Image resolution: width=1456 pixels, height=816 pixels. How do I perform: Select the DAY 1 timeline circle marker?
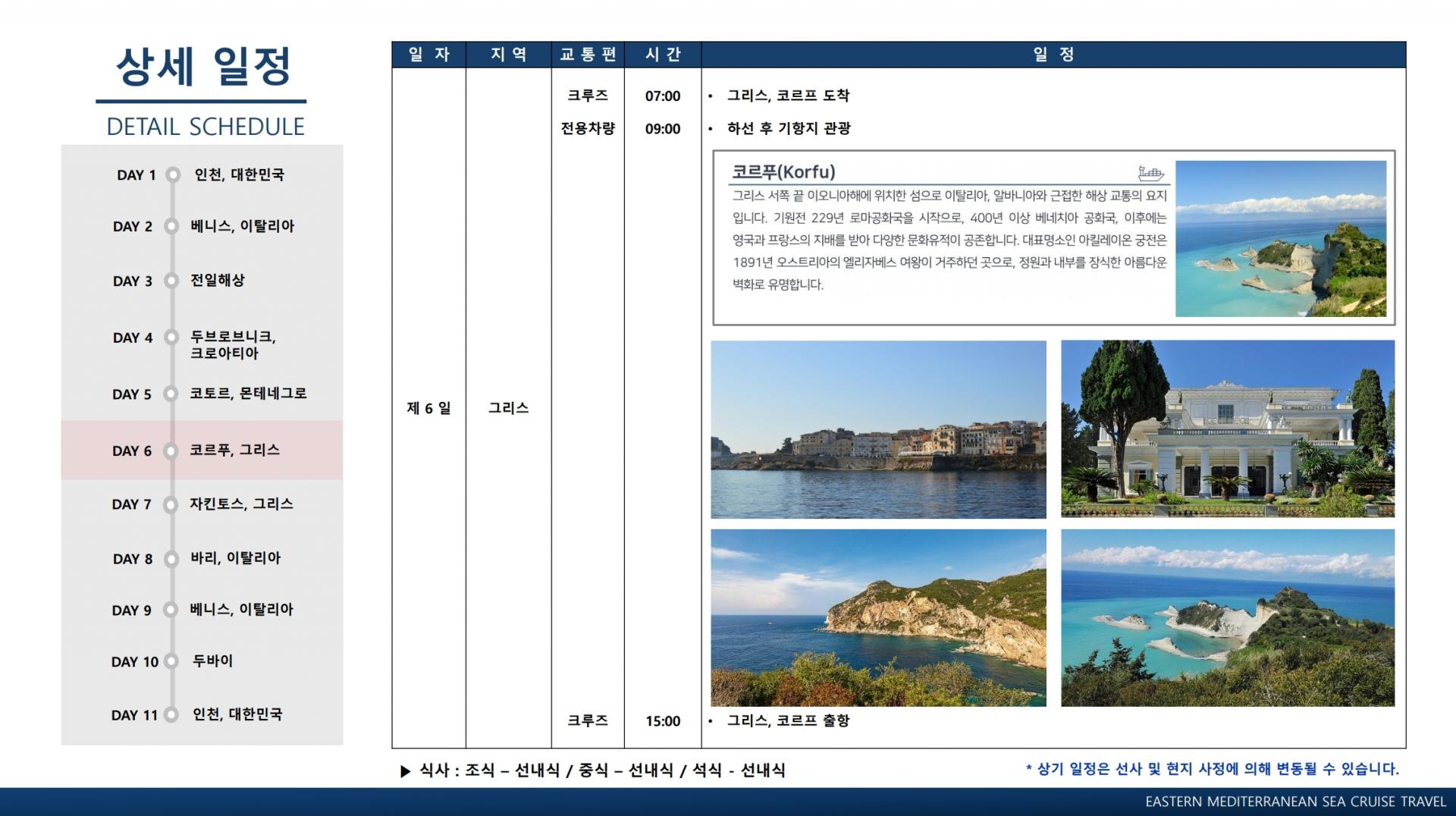[173, 174]
